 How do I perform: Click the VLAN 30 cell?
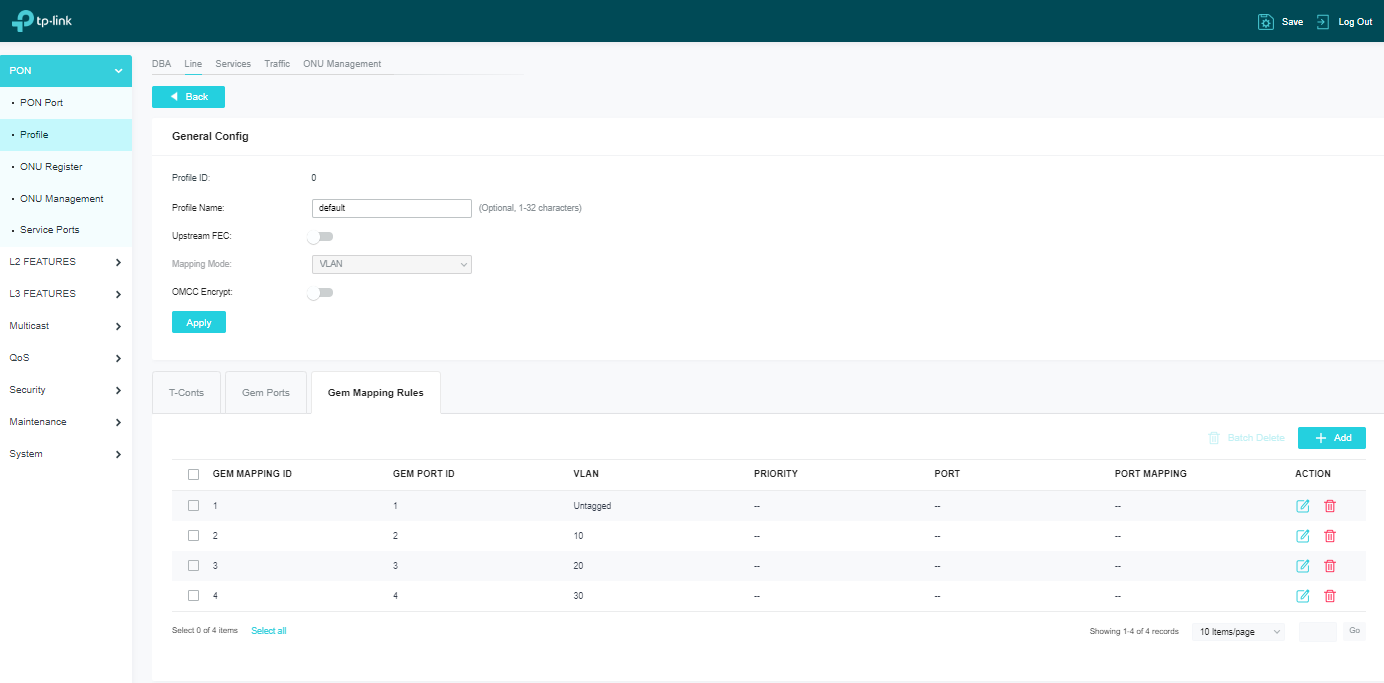coord(578,596)
